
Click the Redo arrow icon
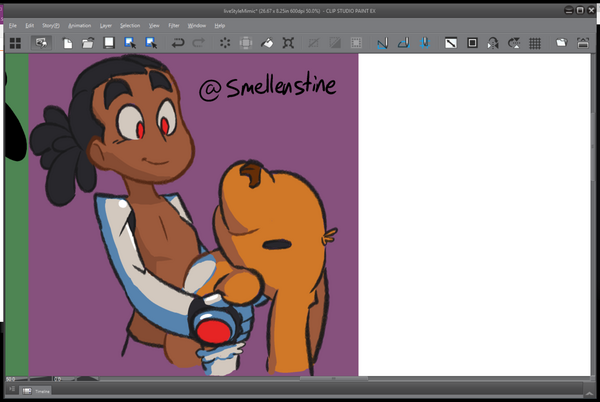tap(198, 43)
